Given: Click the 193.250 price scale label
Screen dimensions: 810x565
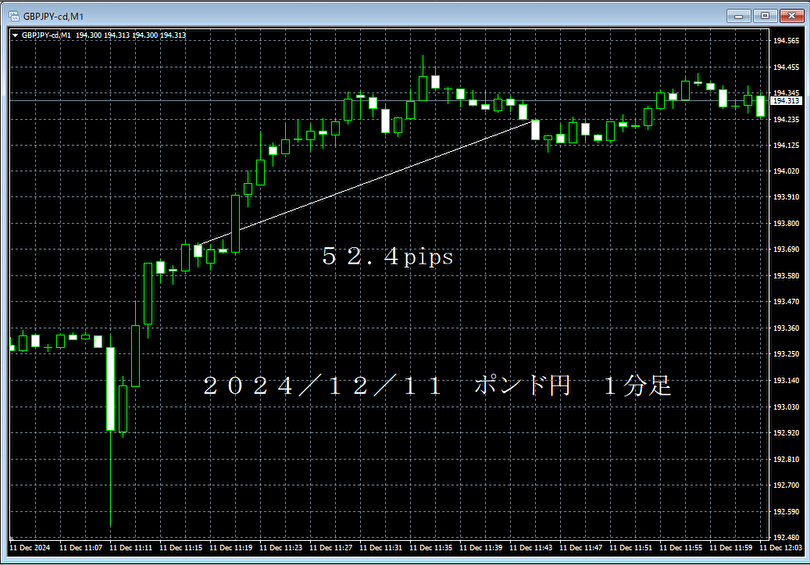Looking at the screenshot, I should (786, 354).
